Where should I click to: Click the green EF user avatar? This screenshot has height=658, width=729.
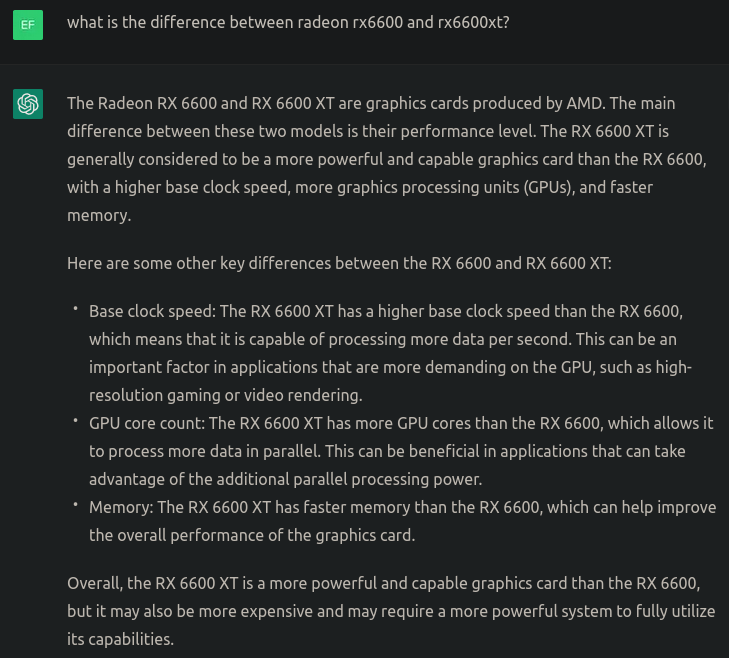28,23
